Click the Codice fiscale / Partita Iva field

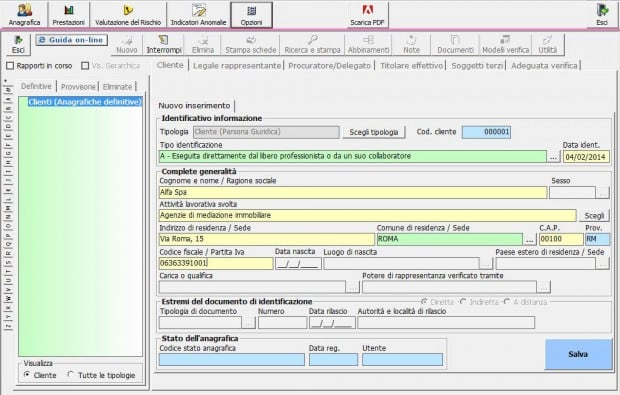coord(216,263)
